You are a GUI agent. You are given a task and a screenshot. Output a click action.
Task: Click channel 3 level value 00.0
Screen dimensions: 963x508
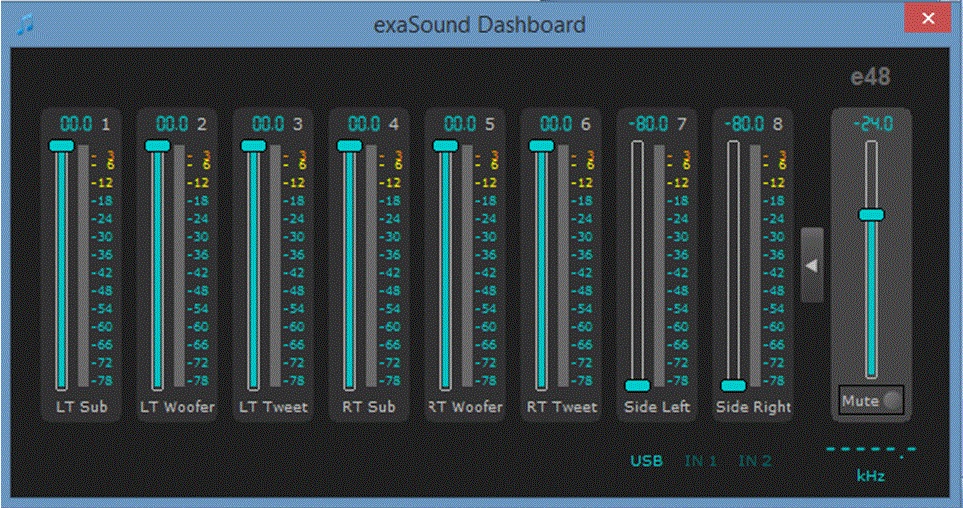[268, 124]
